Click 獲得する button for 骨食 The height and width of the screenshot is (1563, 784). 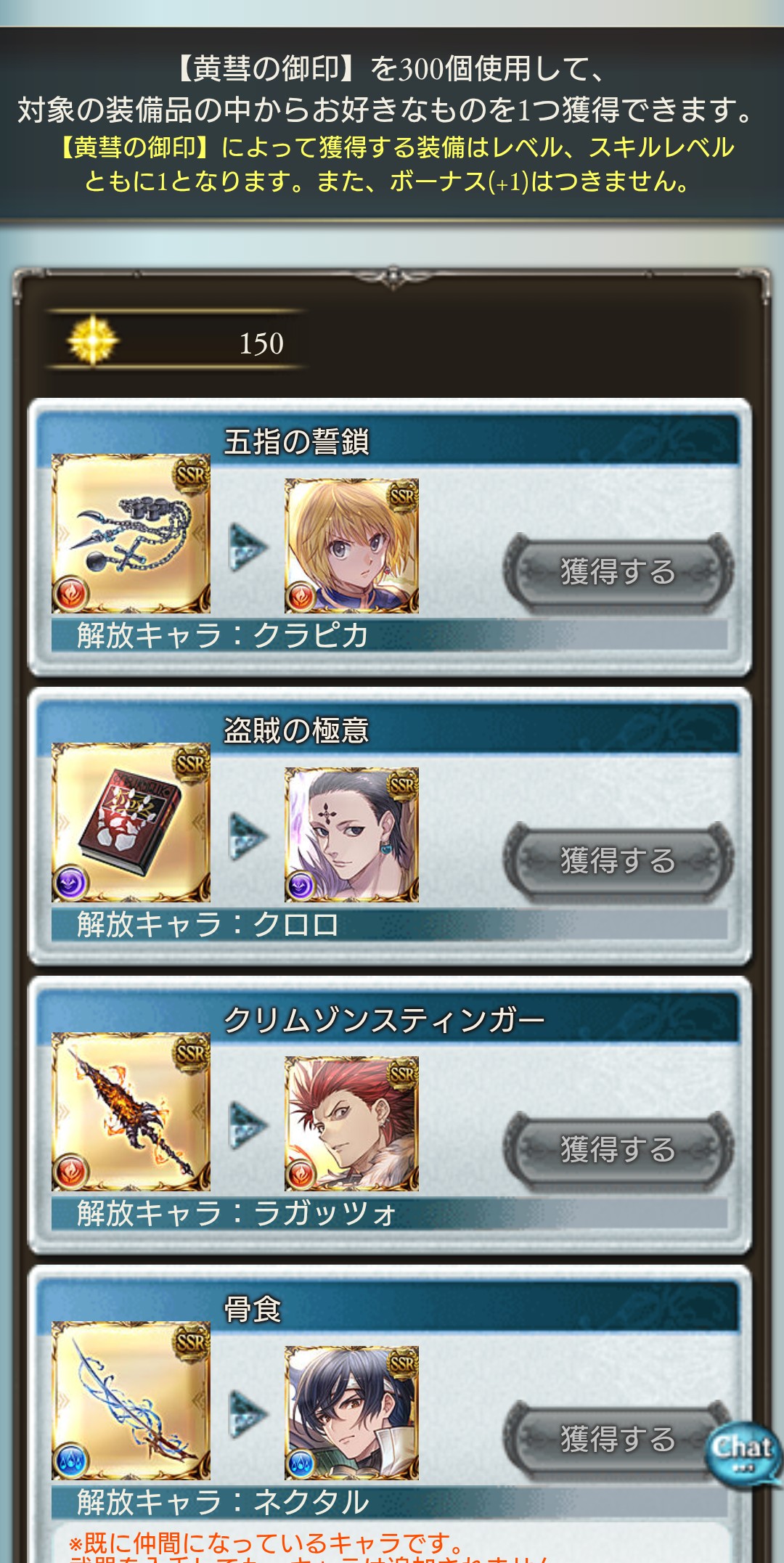tap(618, 1439)
